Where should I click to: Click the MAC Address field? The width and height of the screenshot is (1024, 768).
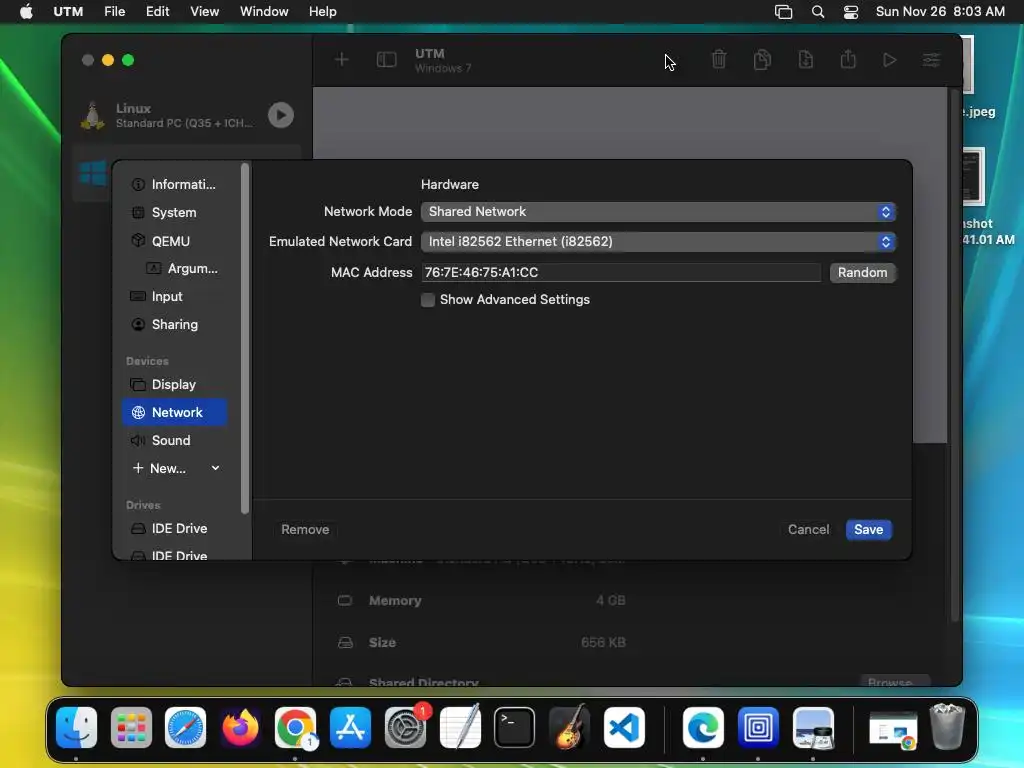(621, 272)
